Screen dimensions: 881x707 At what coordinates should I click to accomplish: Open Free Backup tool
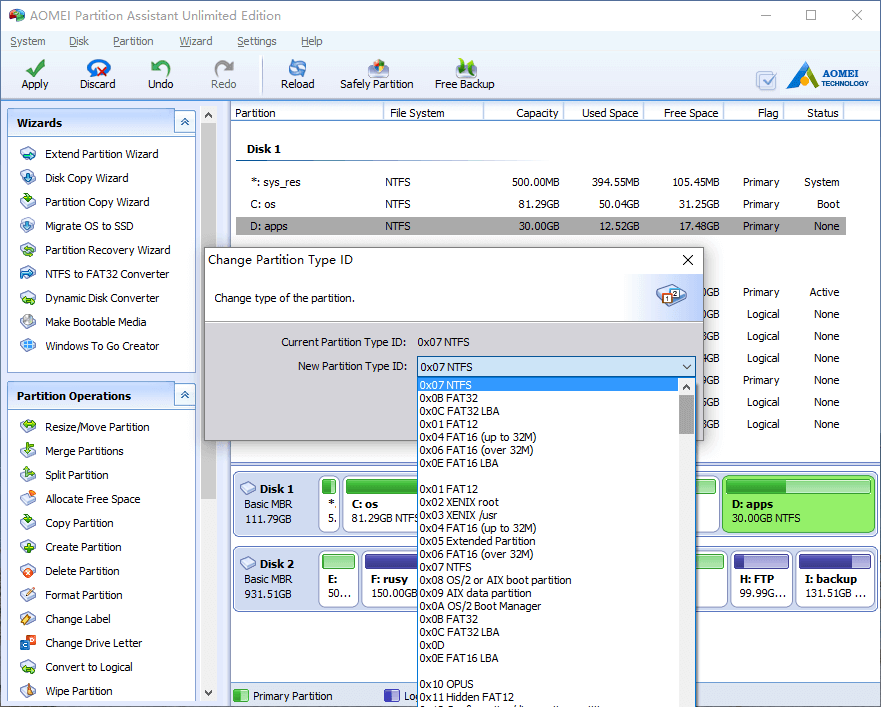point(465,75)
